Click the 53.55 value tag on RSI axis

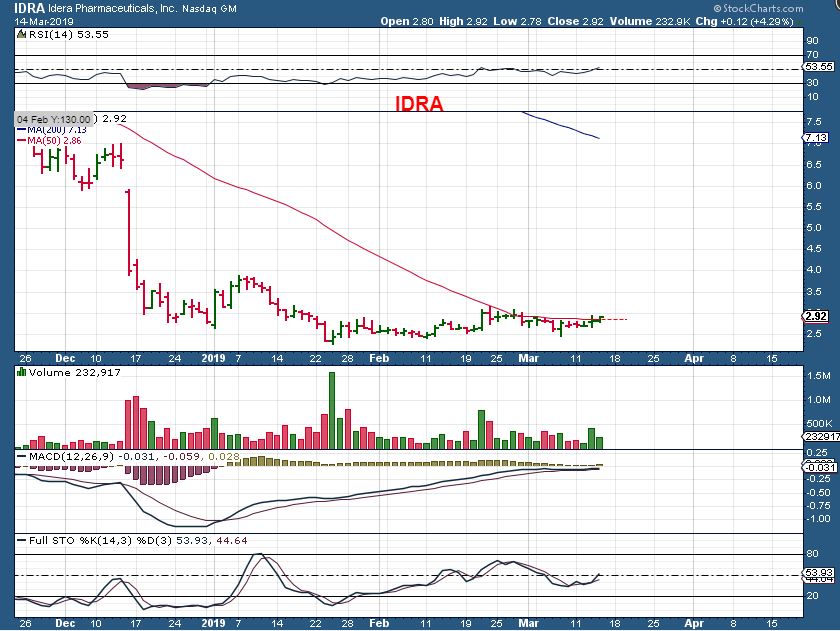point(819,67)
